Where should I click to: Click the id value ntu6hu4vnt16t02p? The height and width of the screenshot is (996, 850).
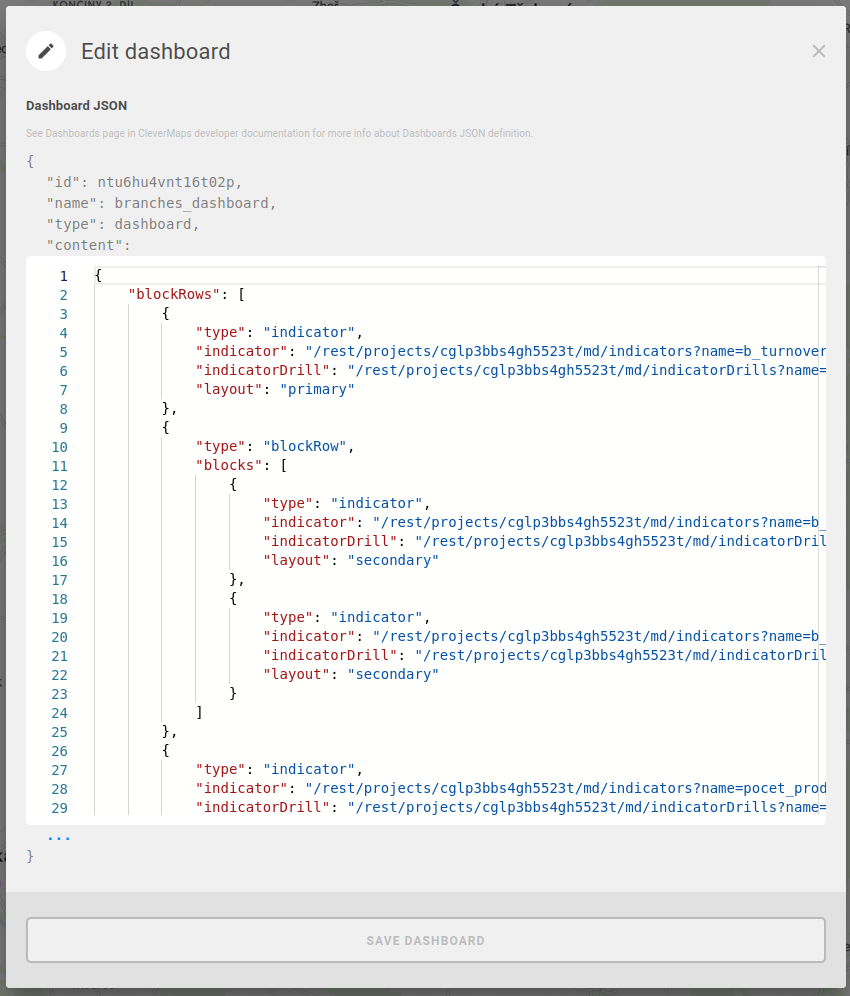(x=169, y=182)
